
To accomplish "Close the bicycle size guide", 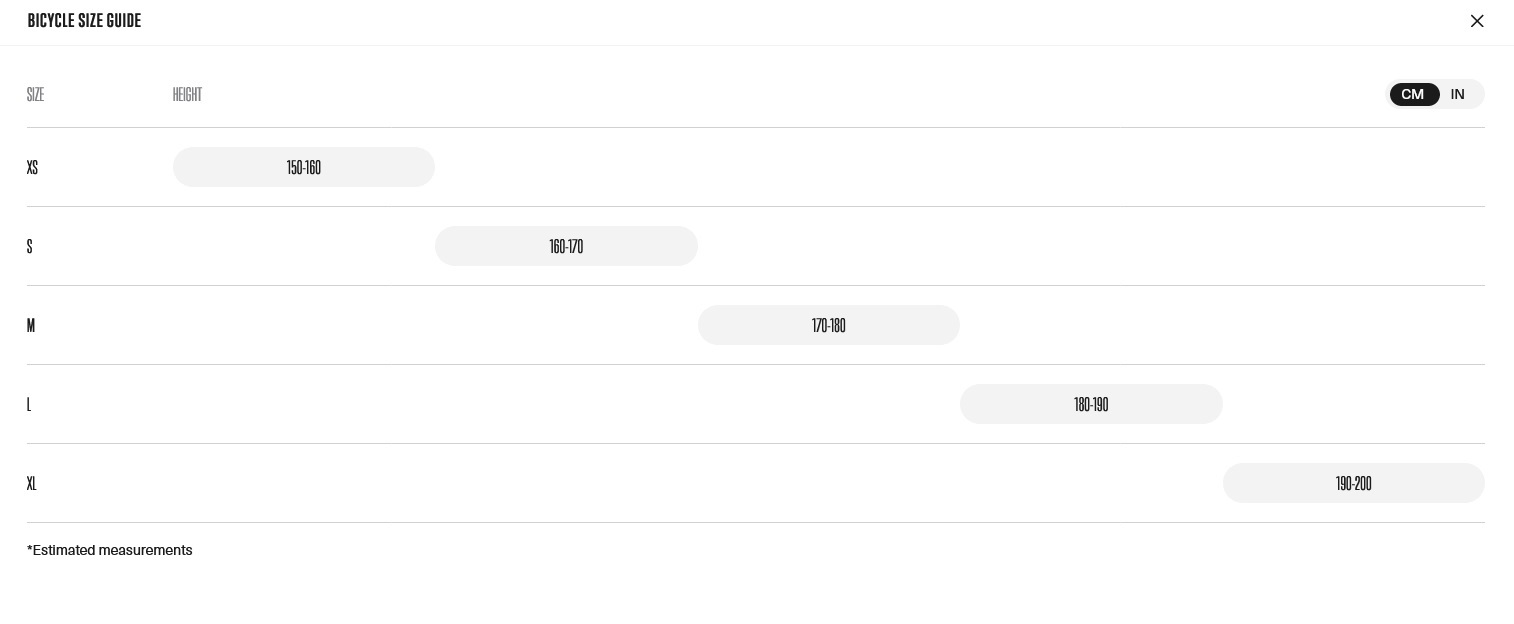I will tap(1477, 21).
